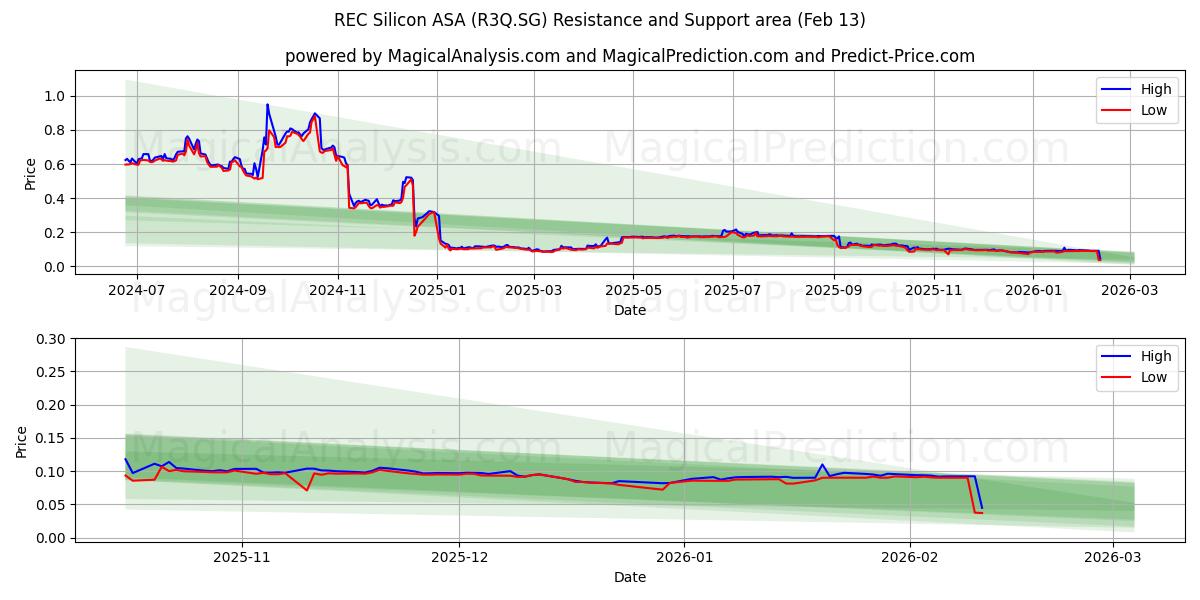Click bottom chart x-axis label '2026-03'
The width and height of the screenshot is (1200, 600).
tap(1113, 557)
